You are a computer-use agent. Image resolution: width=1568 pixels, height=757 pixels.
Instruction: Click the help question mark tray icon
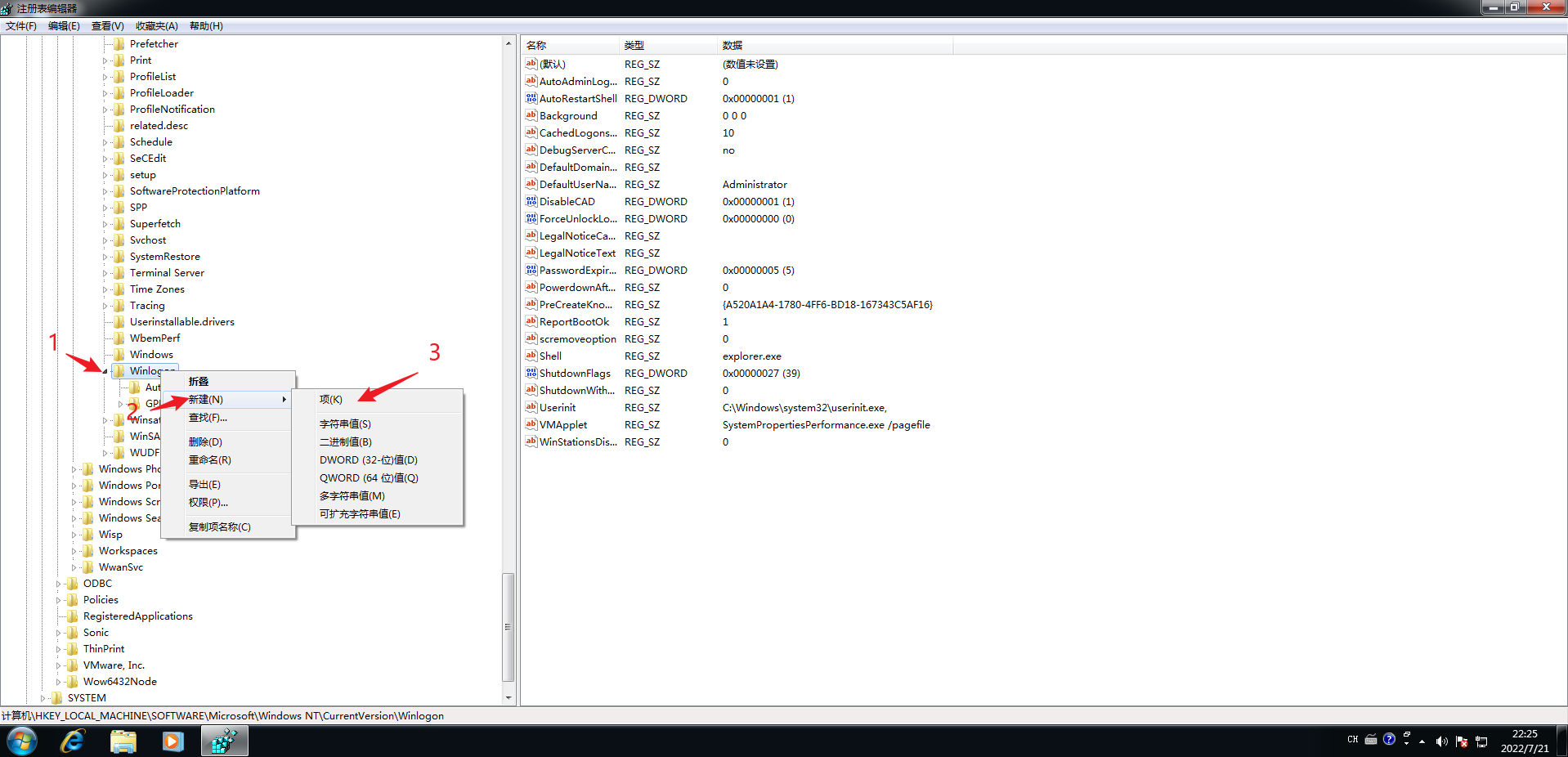click(1389, 739)
